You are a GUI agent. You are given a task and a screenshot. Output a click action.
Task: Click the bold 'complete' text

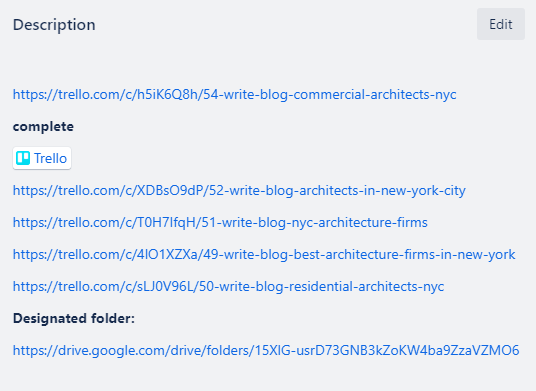43,127
